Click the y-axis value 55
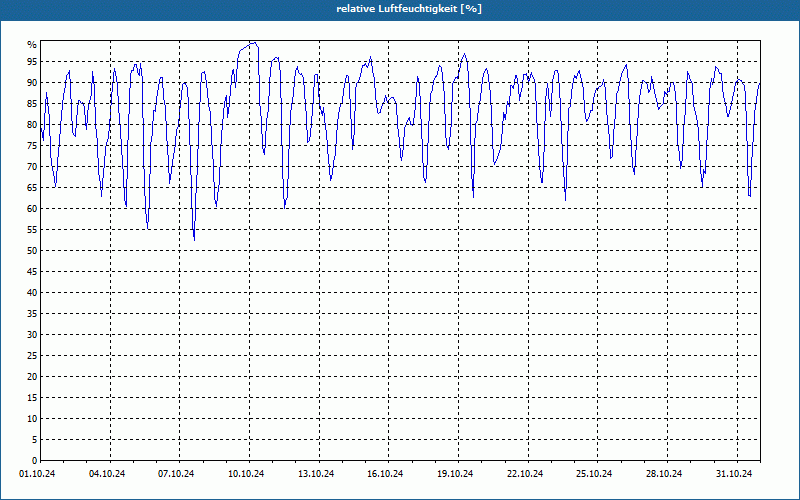This screenshot has width=800, height=500. (x=32, y=230)
